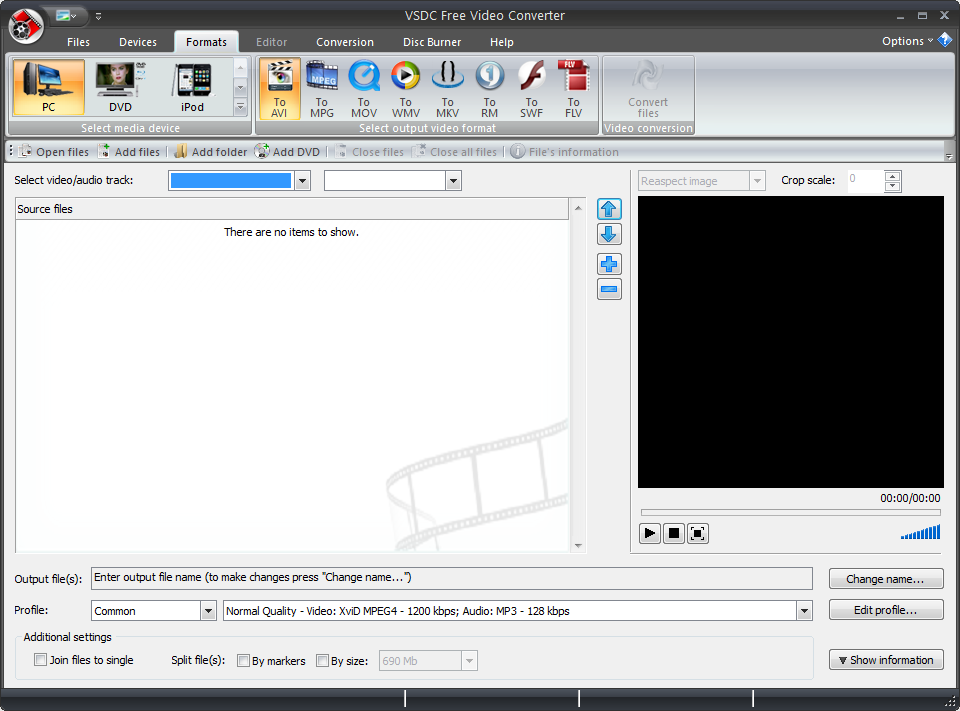Screen dimensions: 960x711
Task: Choose To AVI output format
Action: pyautogui.click(x=279, y=89)
